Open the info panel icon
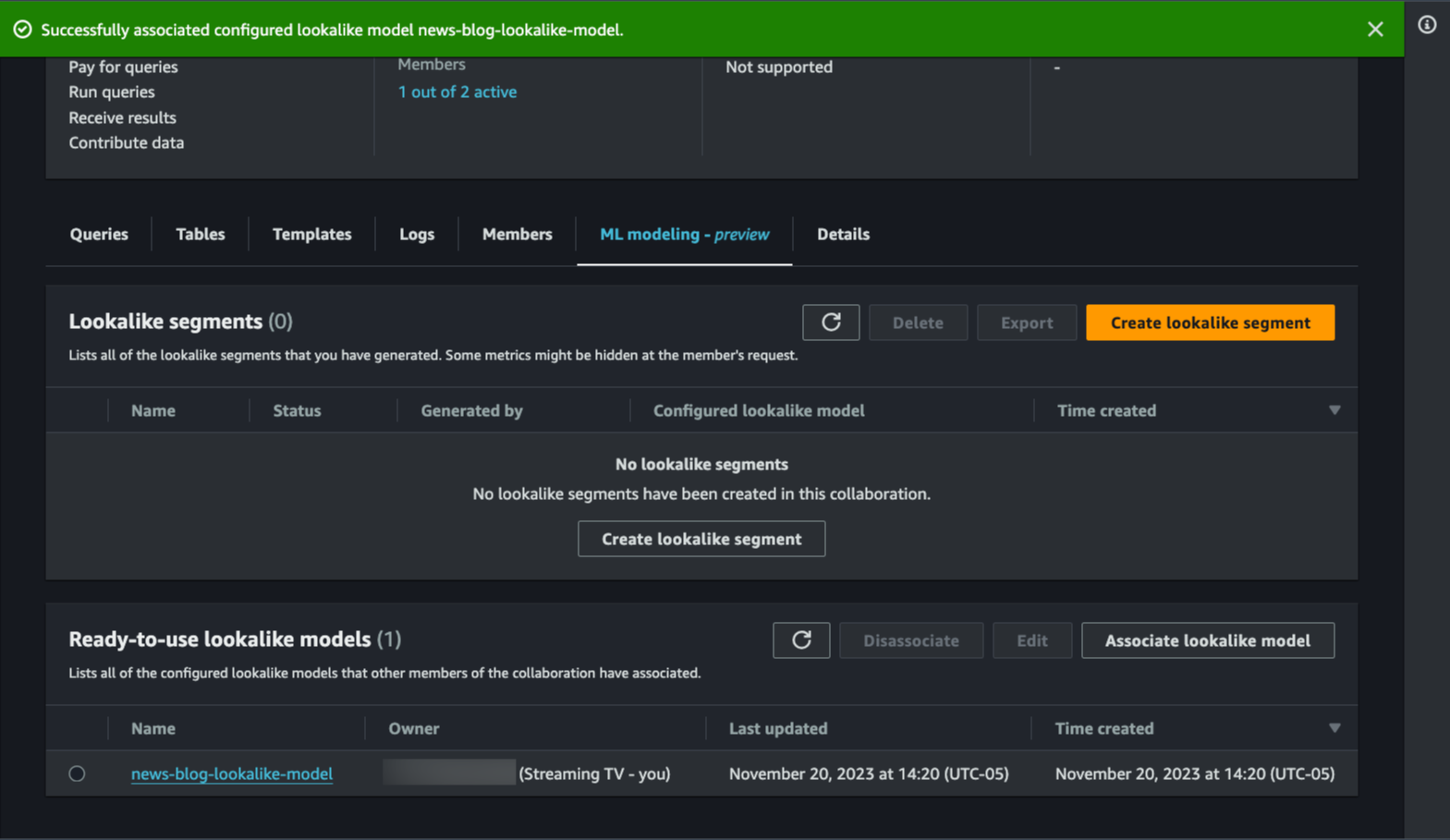This screenshot has height=840, width=1450. 1427,25
